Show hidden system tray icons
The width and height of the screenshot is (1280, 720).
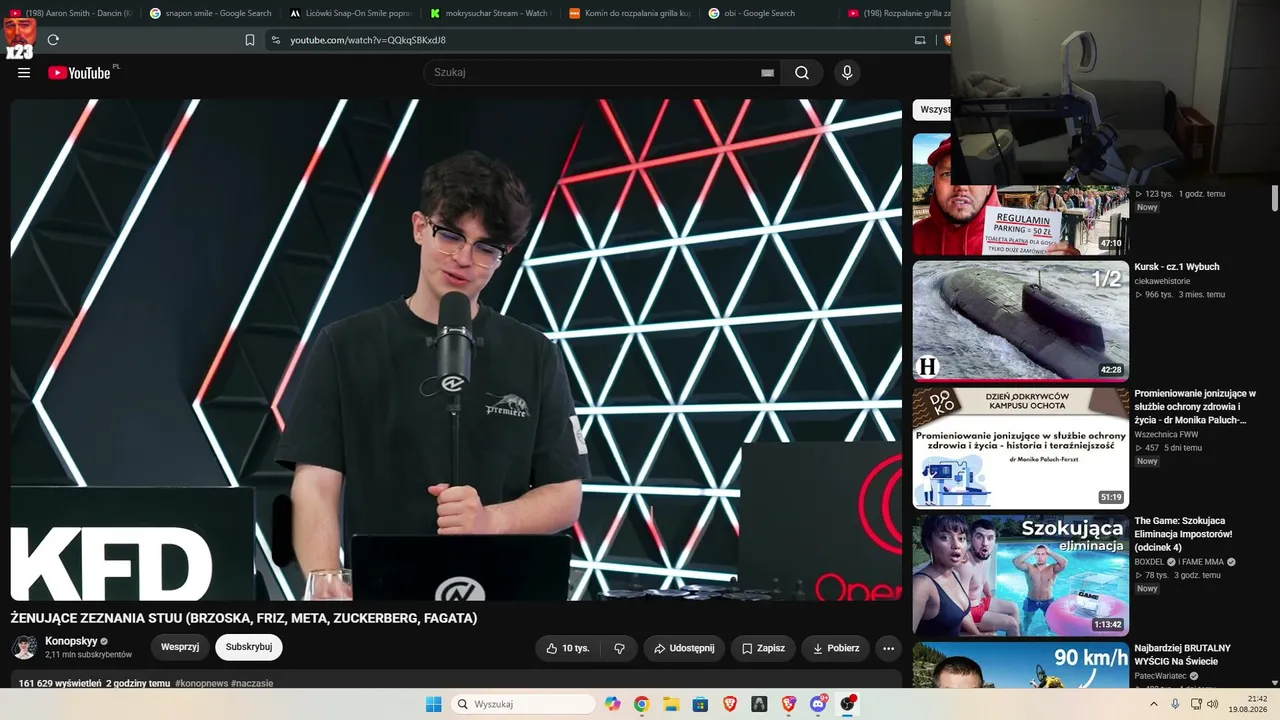[x=1153, y=704]
